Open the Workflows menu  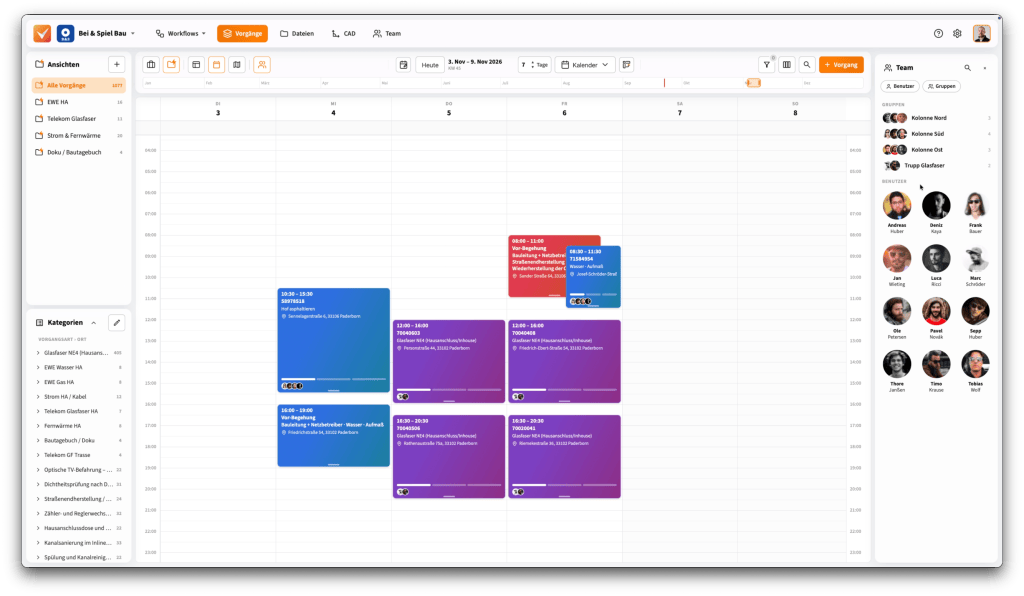tap(181, 33)
